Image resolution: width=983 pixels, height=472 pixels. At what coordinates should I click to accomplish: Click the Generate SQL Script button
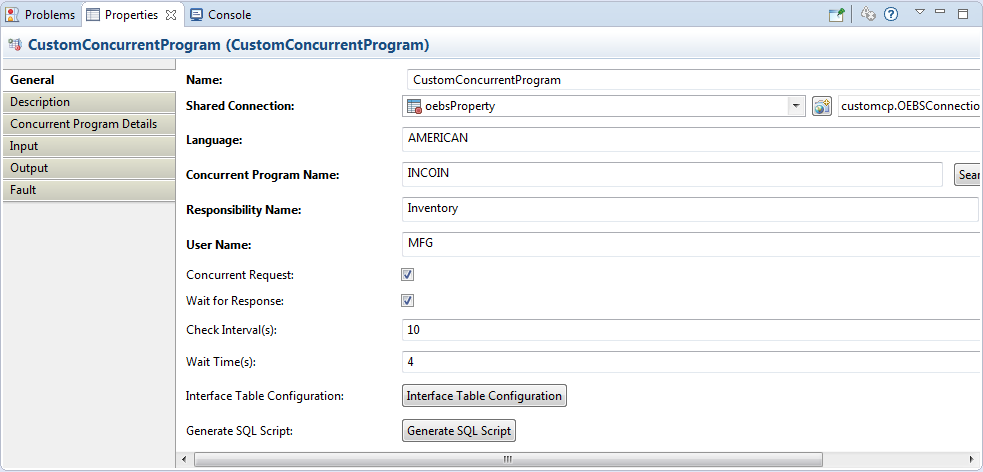(x=460, y=431)
